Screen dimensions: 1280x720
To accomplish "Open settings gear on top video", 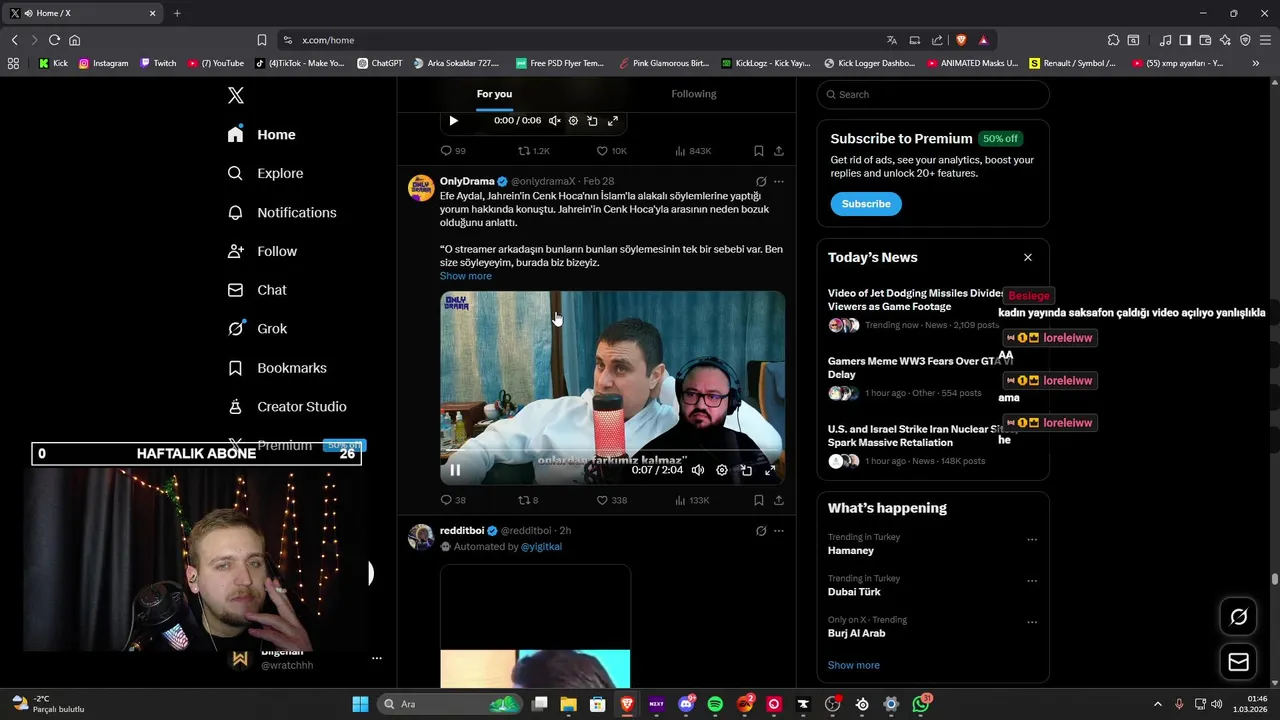I will coord(573,121).
